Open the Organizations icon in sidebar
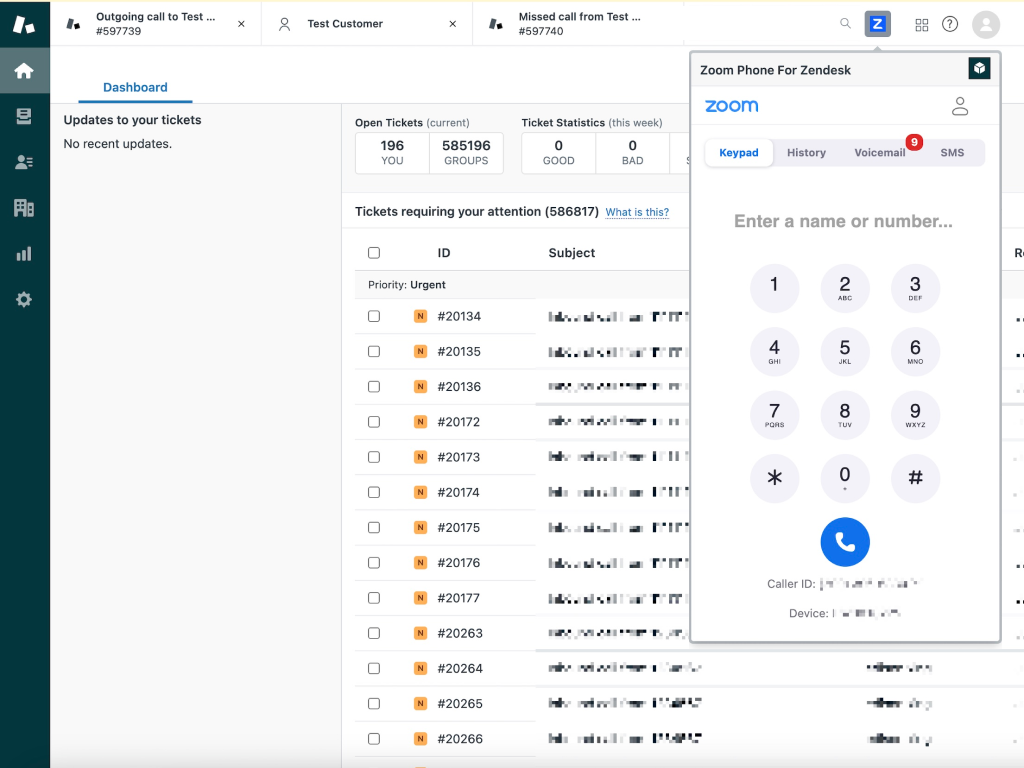The height and width of the screenshot is (768, 1024). pos(24,208)
